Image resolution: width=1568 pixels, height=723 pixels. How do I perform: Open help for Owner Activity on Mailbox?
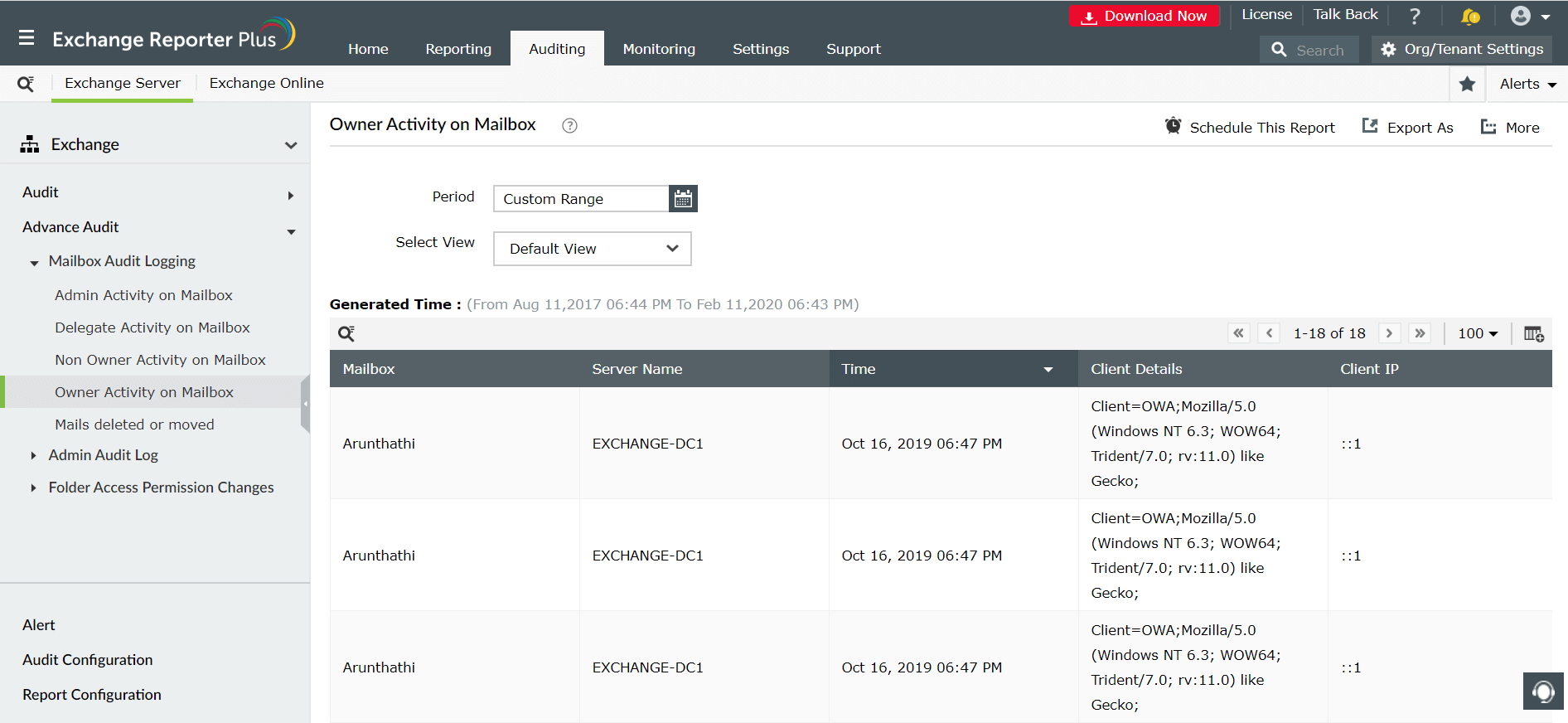(x=569, y=125)
